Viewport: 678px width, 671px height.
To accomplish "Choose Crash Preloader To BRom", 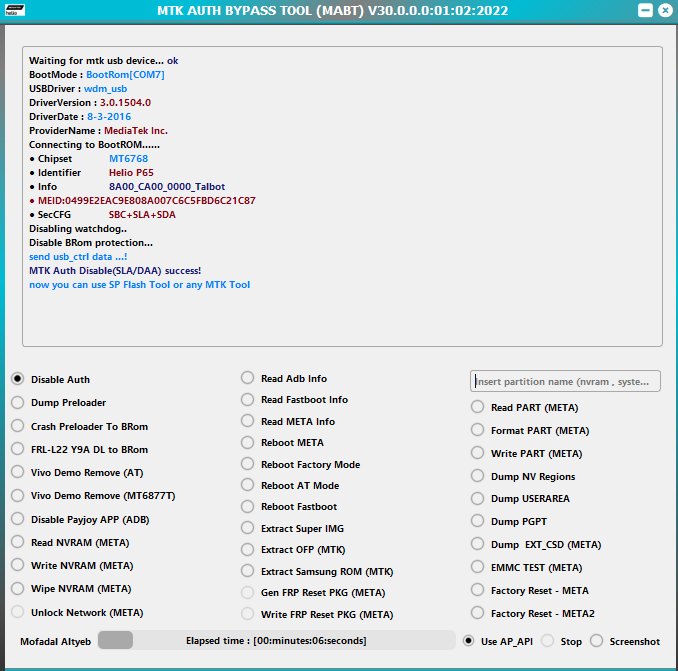I will click(x=17, y=426).
